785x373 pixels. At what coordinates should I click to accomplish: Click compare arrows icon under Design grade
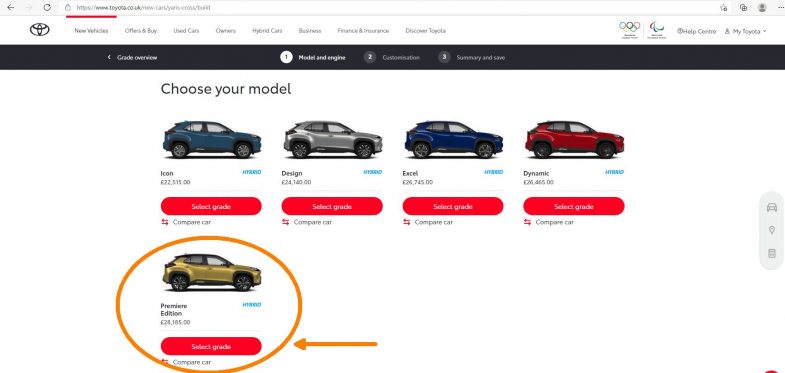click(x=285, y=222)
